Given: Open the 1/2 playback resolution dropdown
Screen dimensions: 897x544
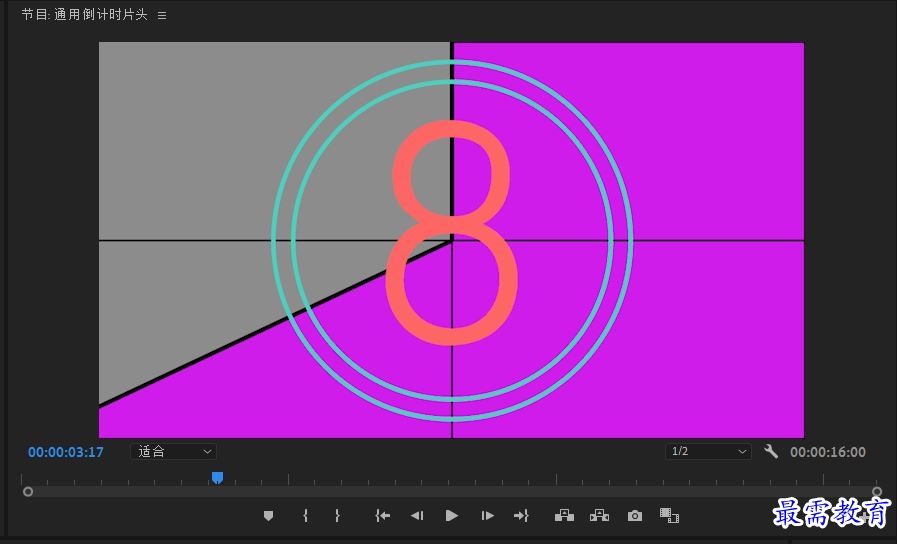Looking at the screenshot, I should [708, 451].
